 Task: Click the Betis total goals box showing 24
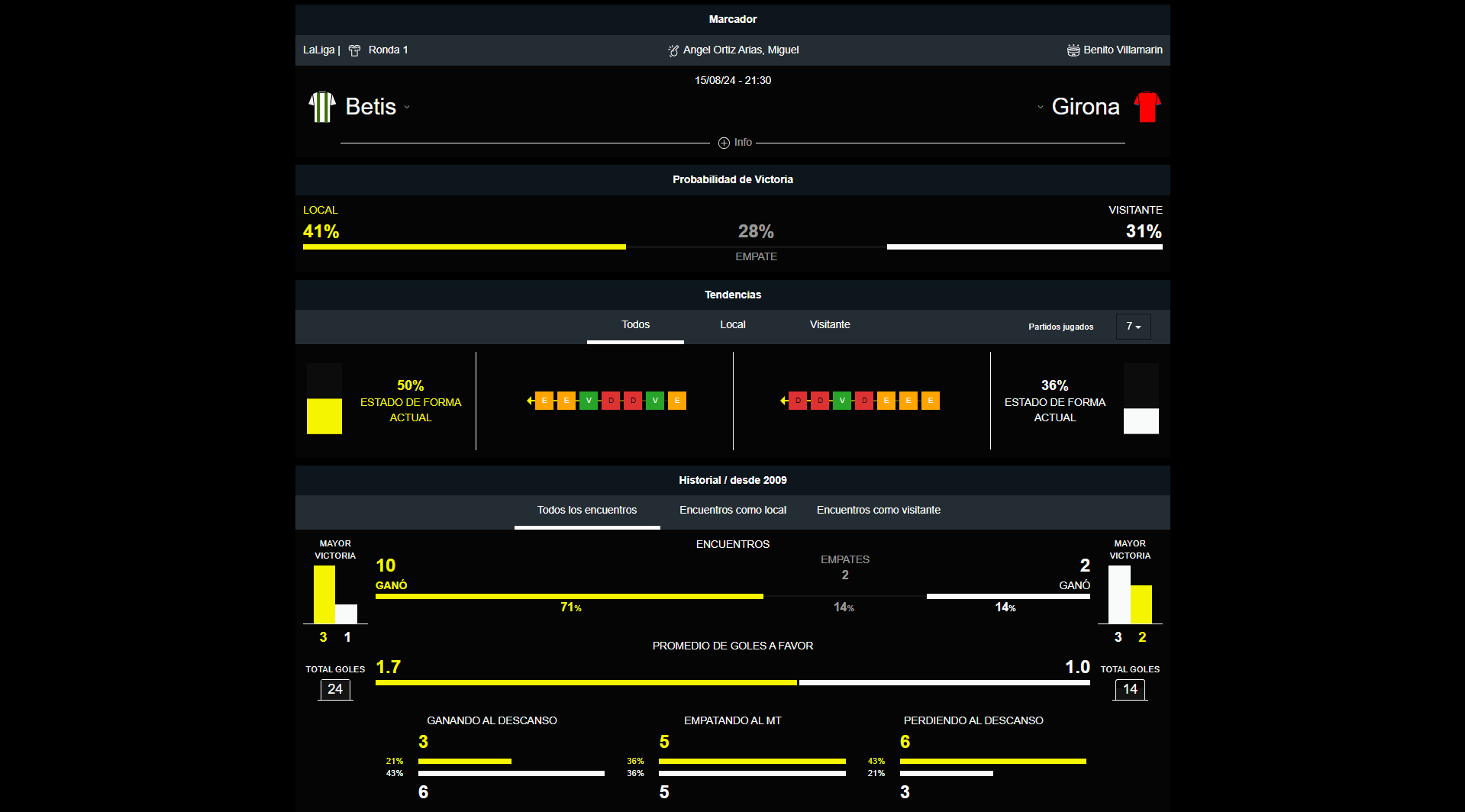335,690
